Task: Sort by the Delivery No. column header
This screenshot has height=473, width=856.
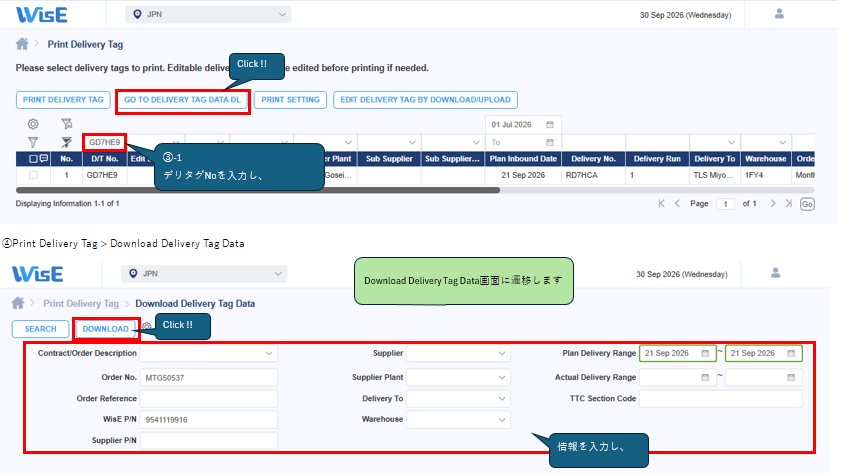Action: click(593, 159)
